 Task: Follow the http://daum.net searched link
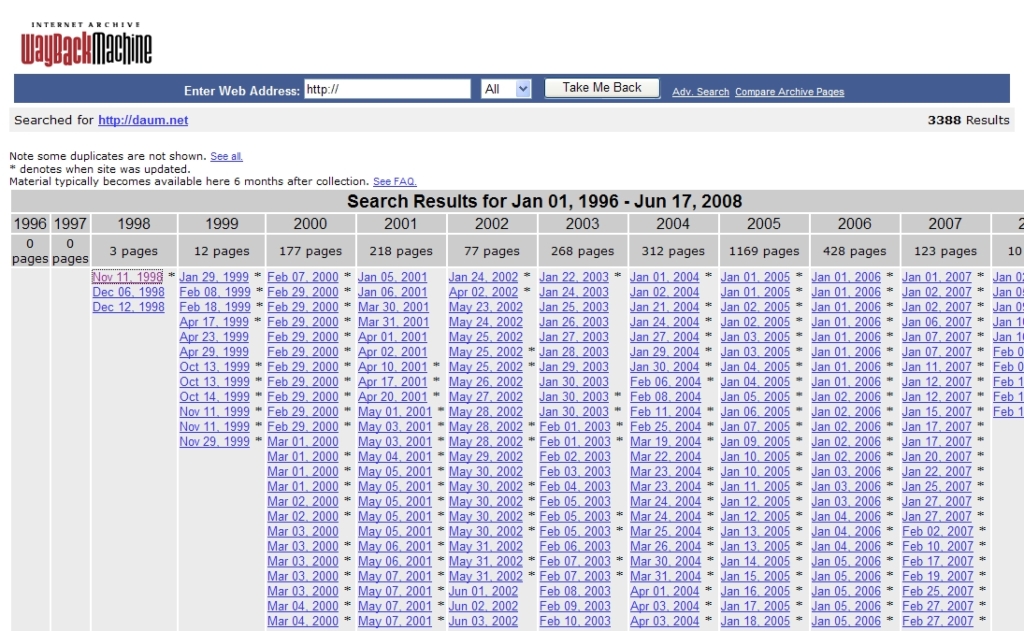click(143, 120)
